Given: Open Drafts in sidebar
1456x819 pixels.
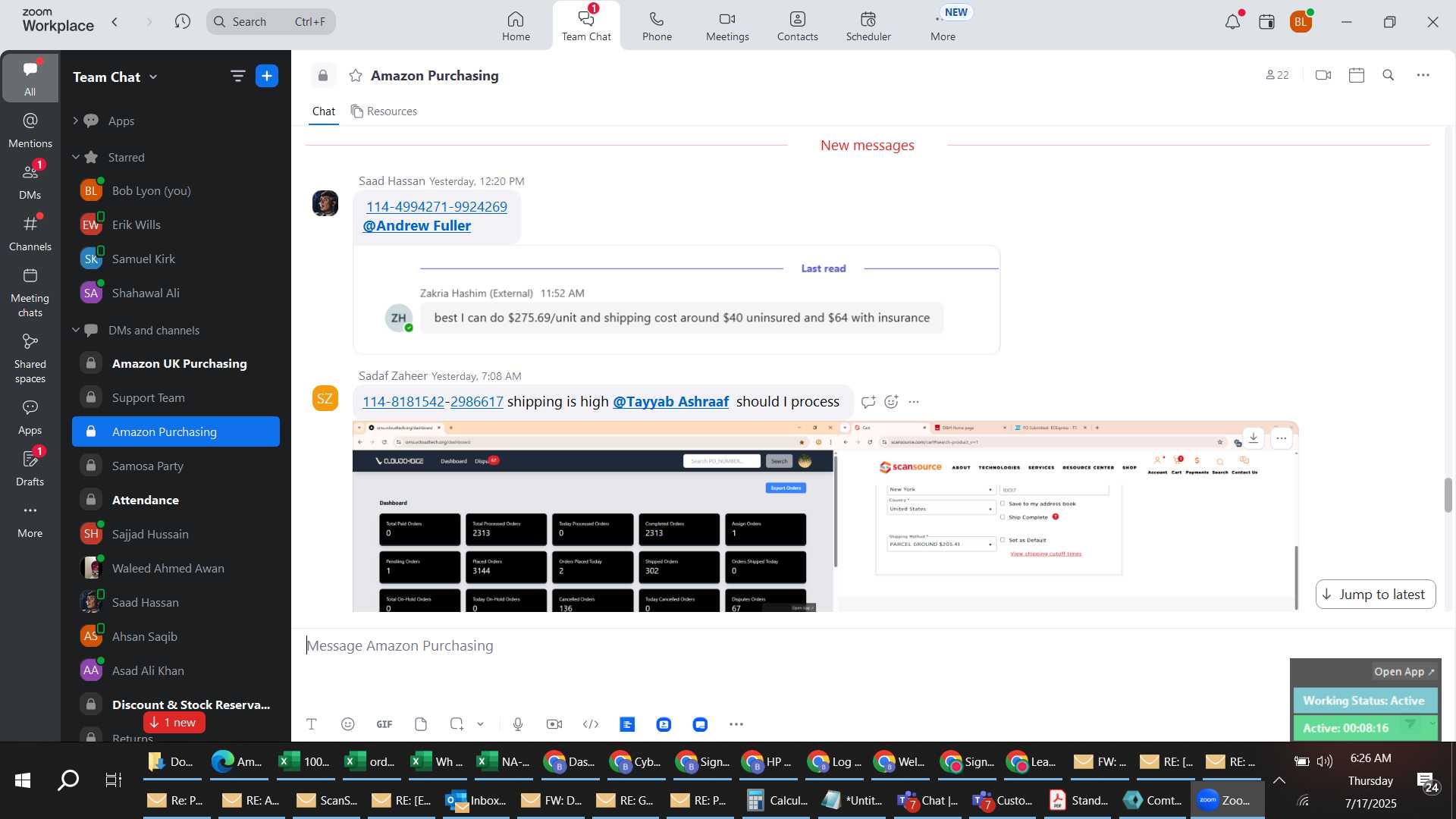Looking at the screenshot, I should pyautogui.click(x=30, y=468).
